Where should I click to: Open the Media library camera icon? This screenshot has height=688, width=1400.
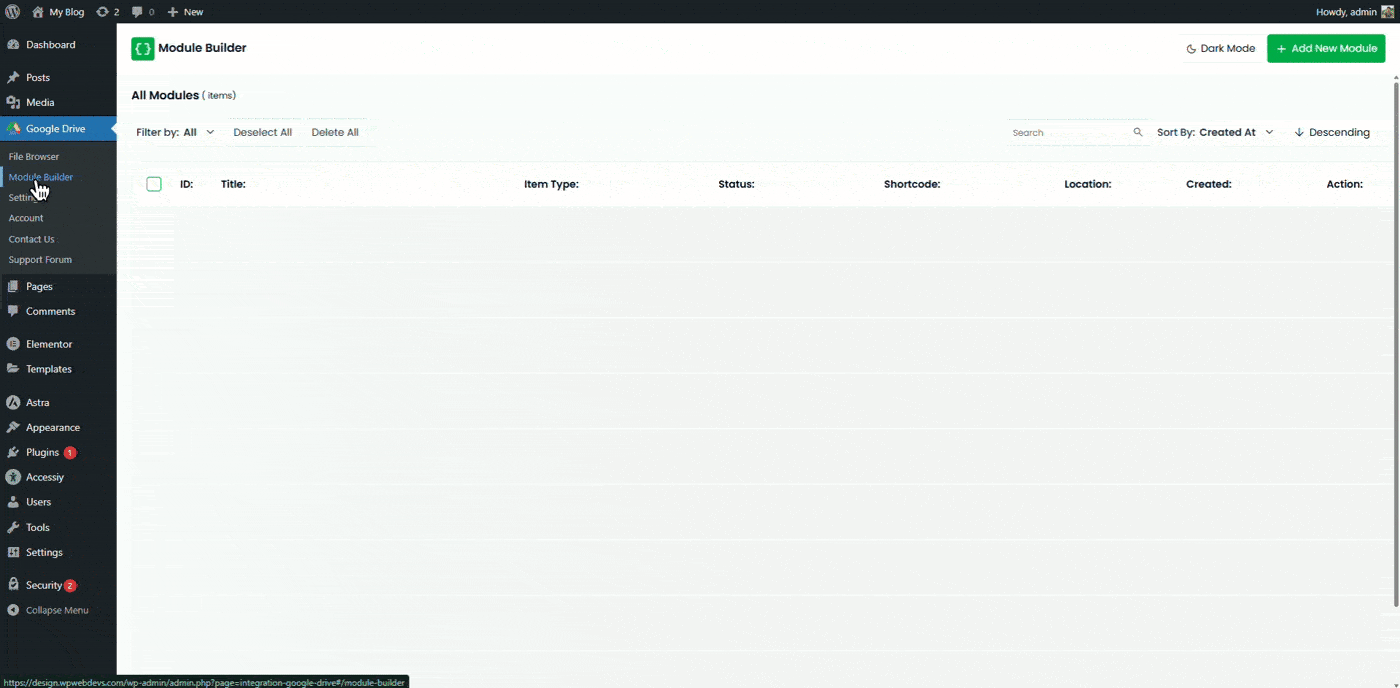(16, 102)
